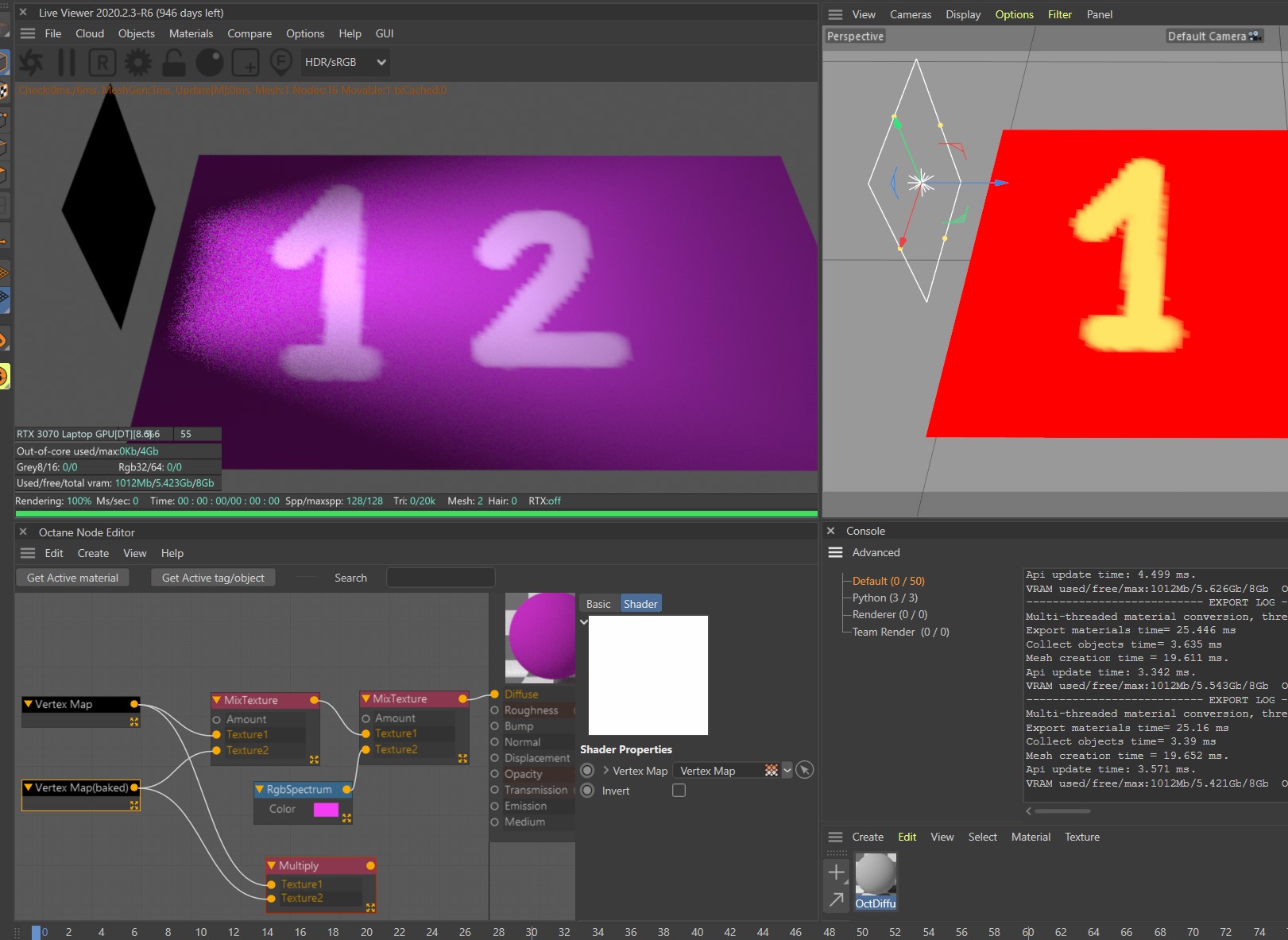Click the pick focus F icon
This screenshot has width=1288, height=940.
click(x=280, y=62)
